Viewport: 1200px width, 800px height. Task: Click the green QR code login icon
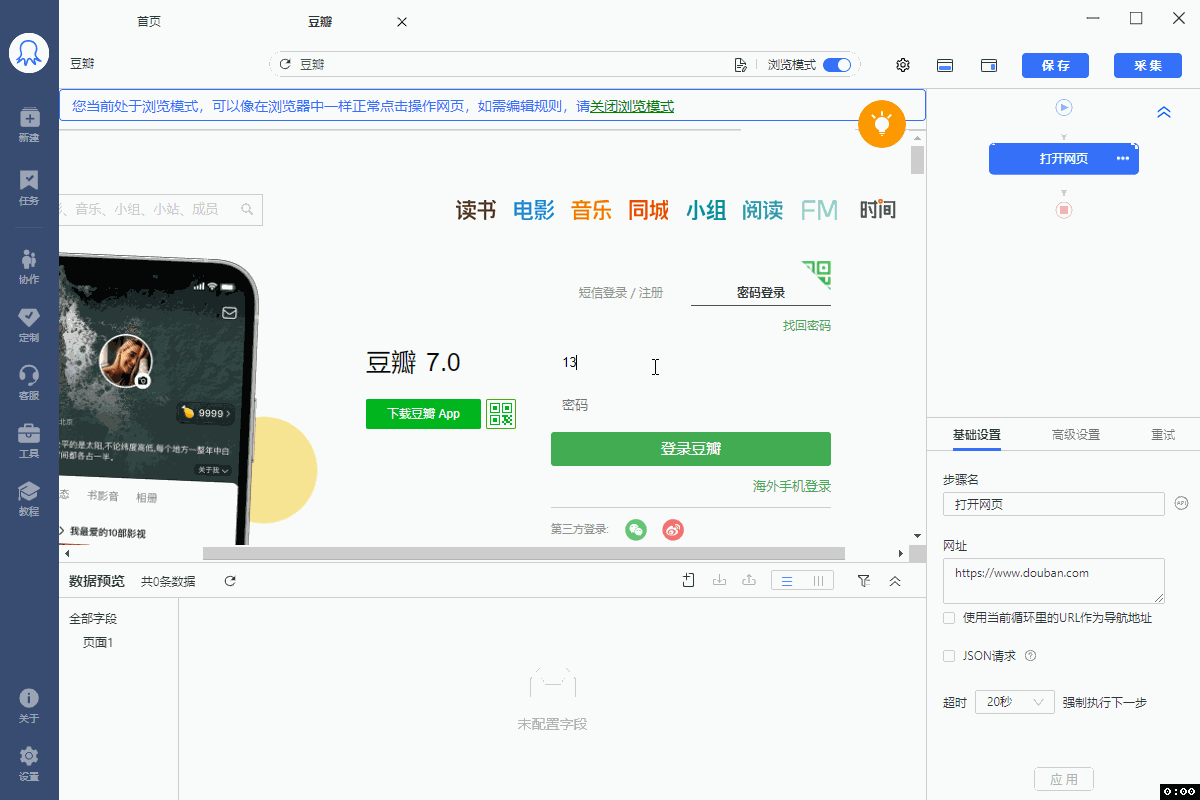point(817,274)
